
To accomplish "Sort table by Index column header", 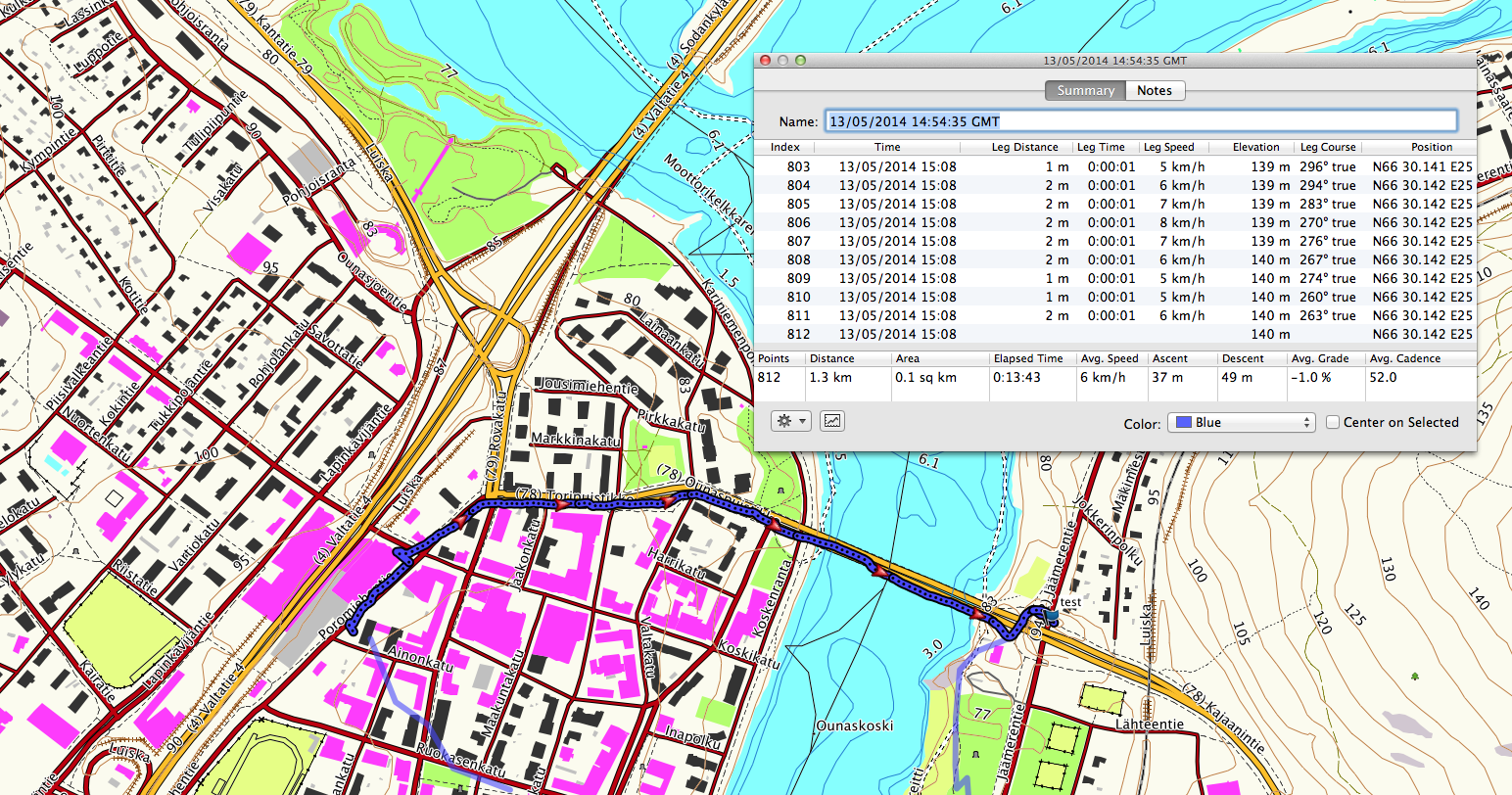I will [x=785, y=147].
